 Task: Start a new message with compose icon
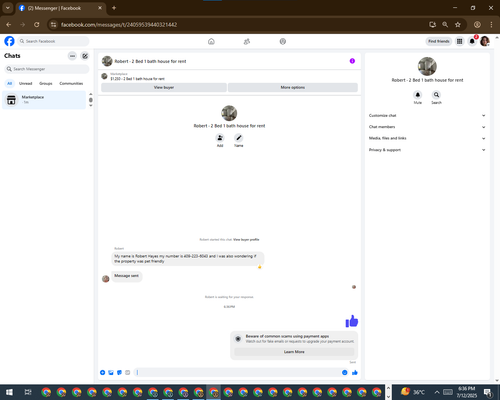[85, 56]
